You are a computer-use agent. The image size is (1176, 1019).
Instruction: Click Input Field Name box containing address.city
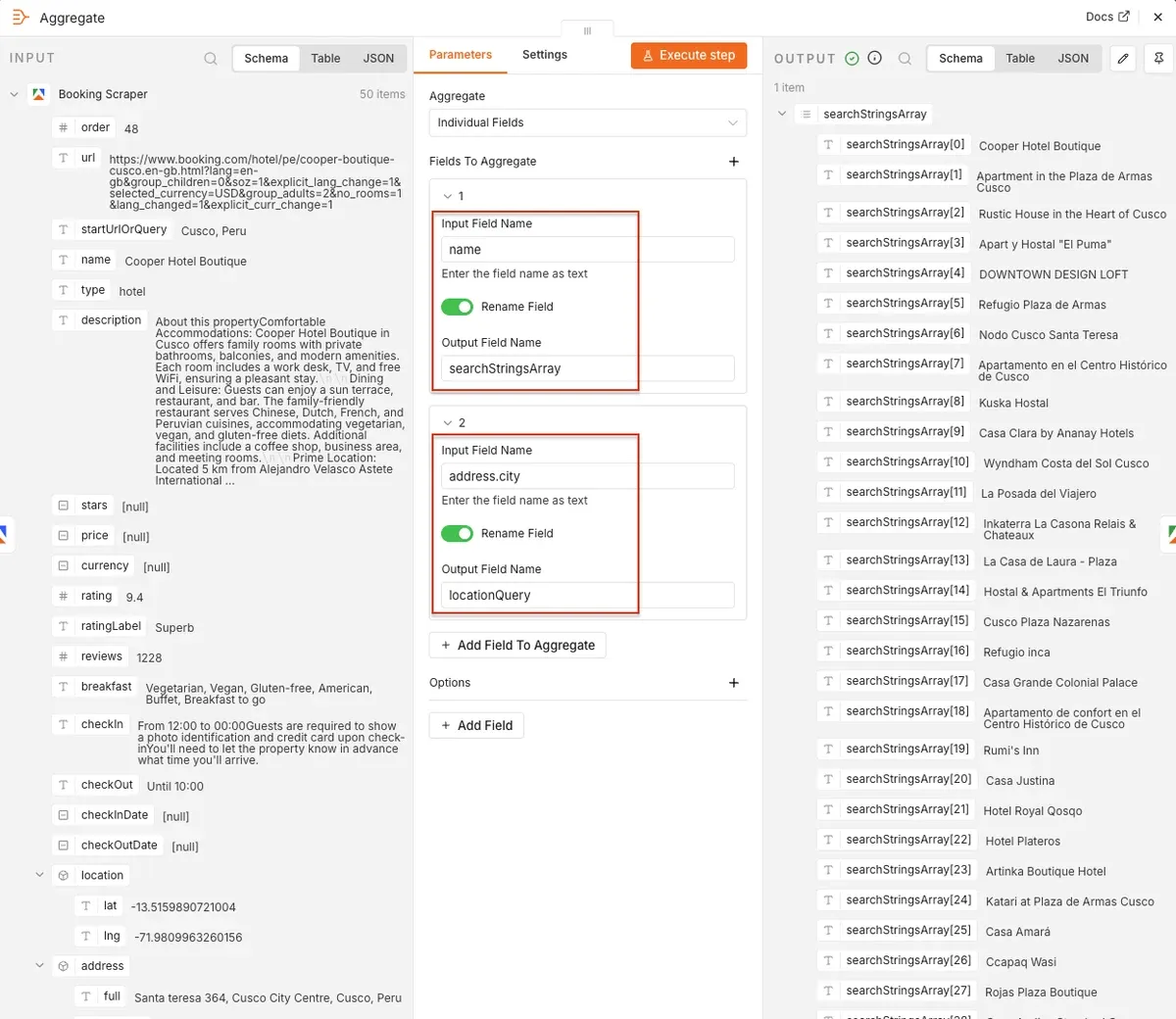point(588,476)
